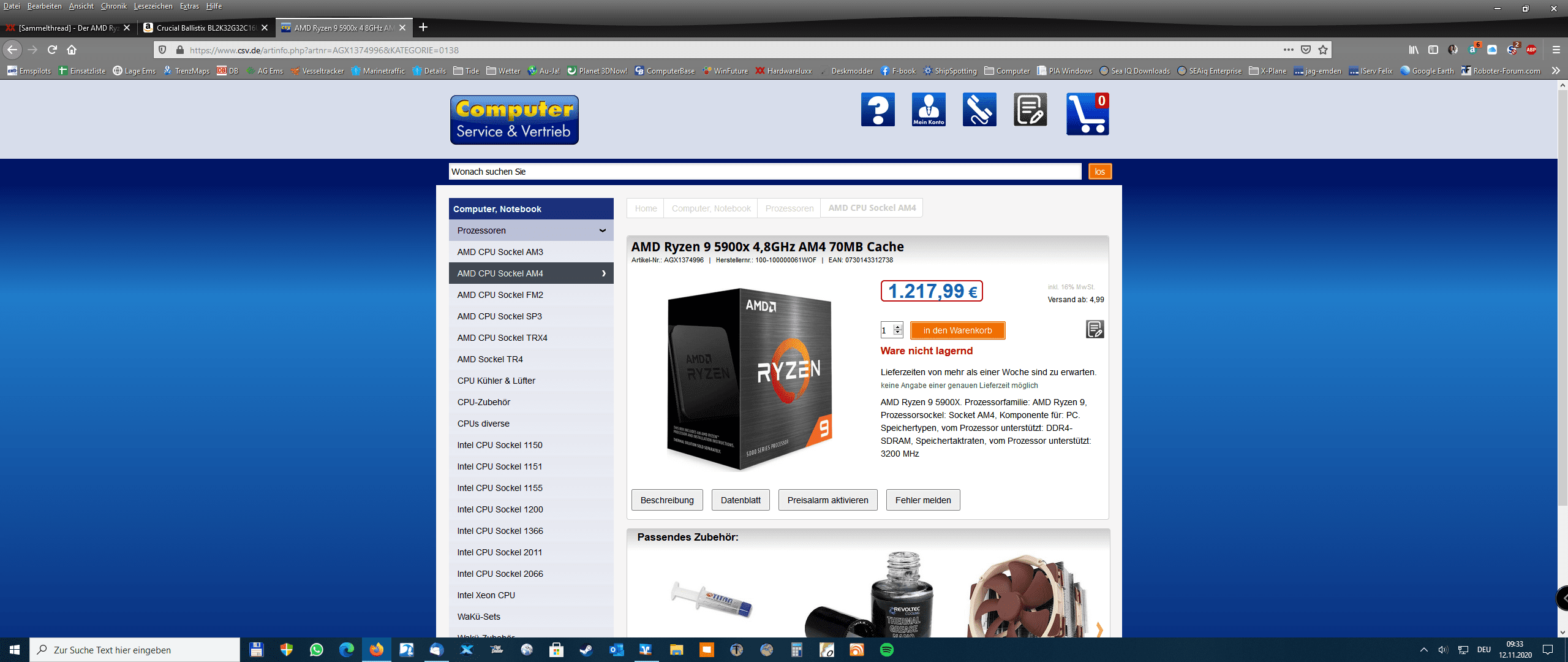1568x662 pixels.
Task: Click the Wonach suchen Sie search field
Action: [765, 172]
